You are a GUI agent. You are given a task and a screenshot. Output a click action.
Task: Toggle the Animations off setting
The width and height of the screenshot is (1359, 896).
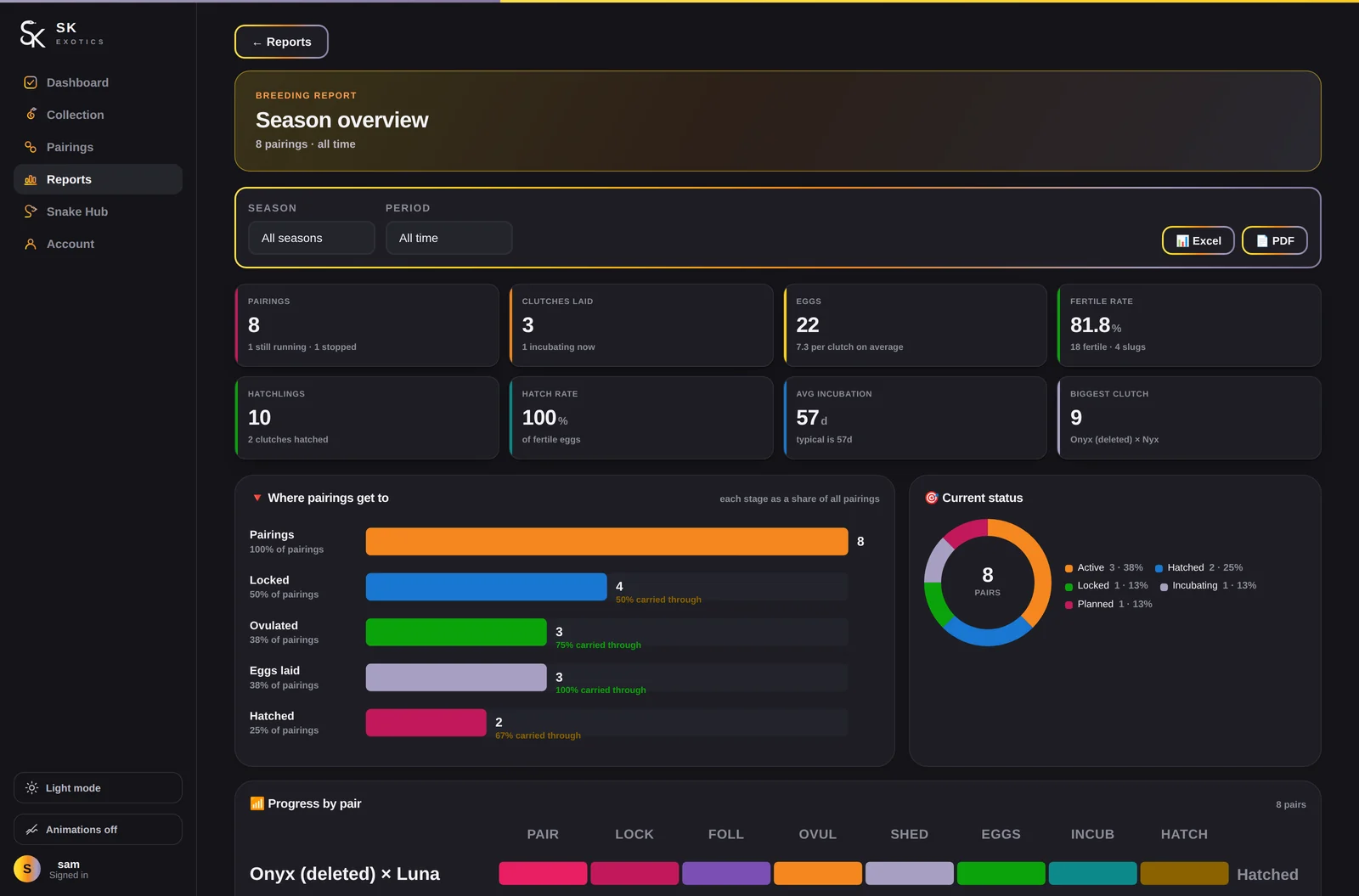point(98,830)
